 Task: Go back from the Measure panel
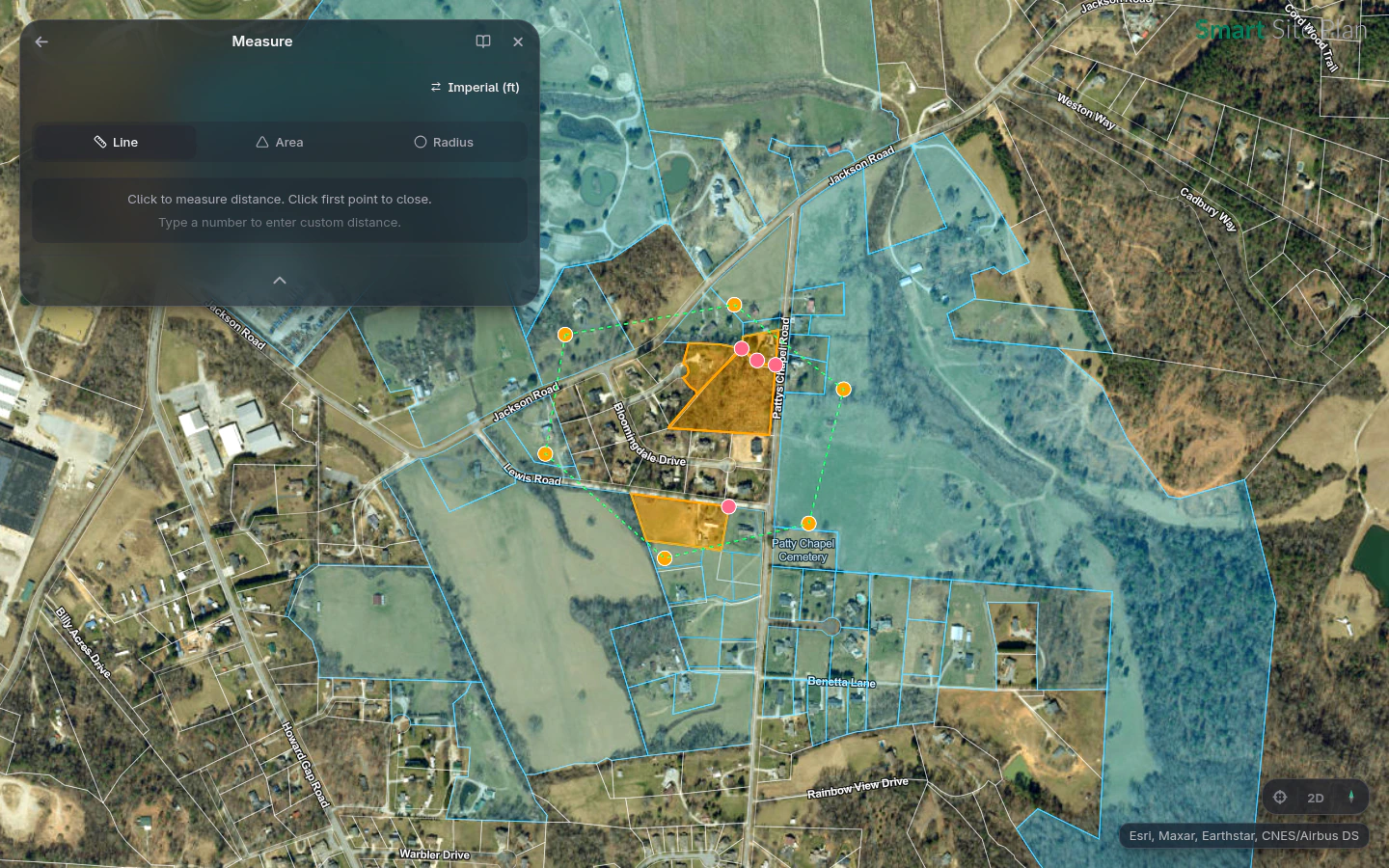tap(41, 41)
